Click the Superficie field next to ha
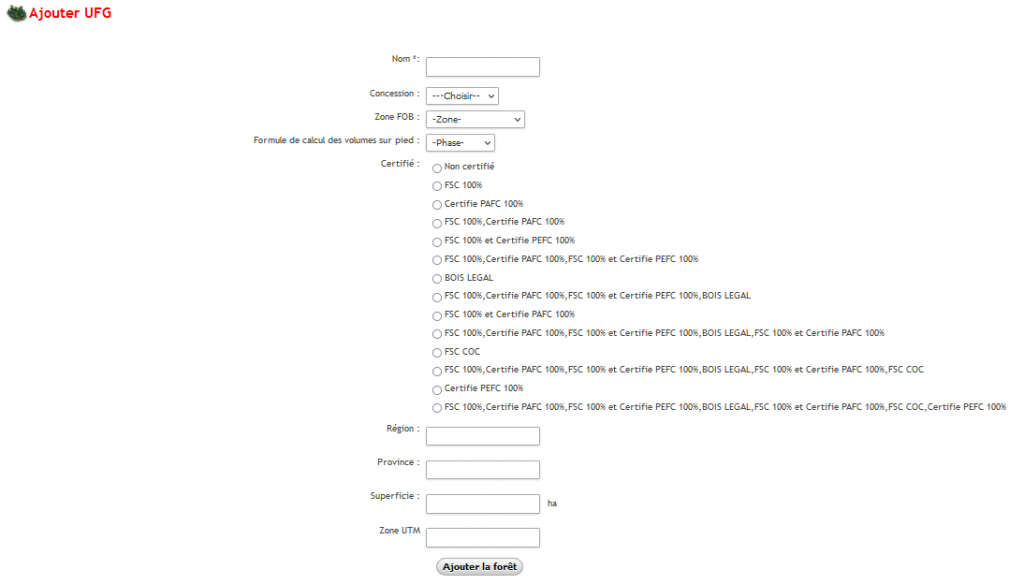 pos(482,503)
